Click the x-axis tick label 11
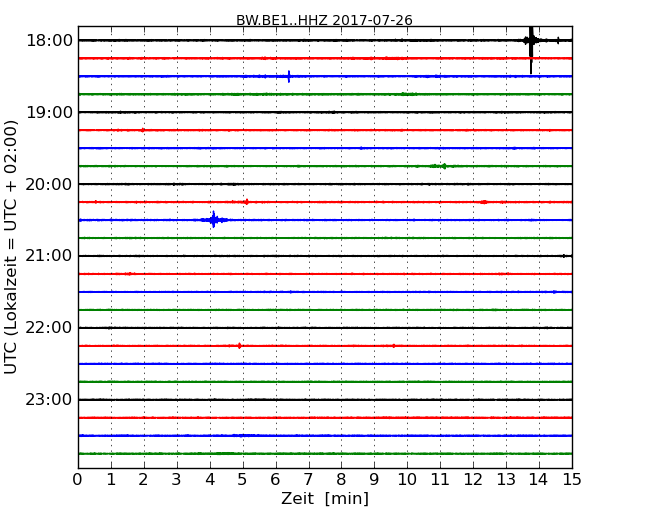 [x=440, y=479]
